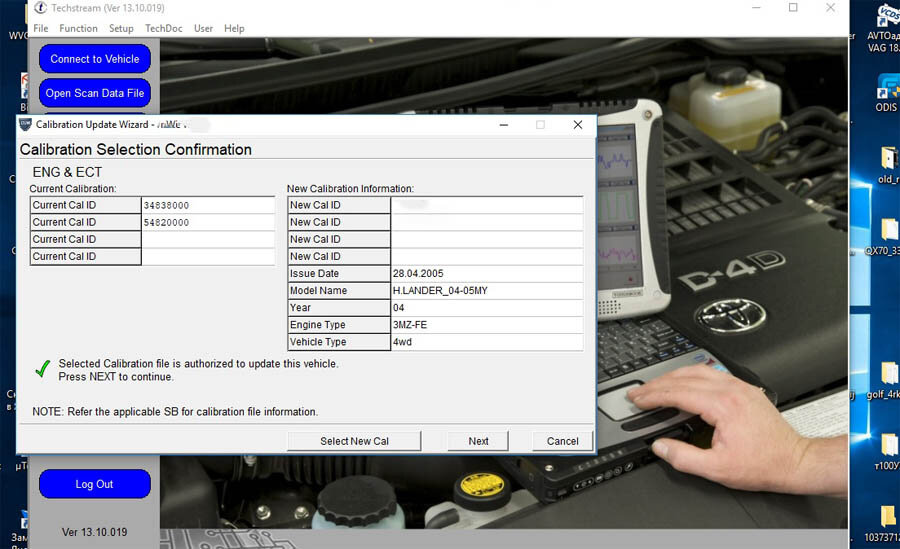The width and height of the screenshot is (900, 549).
Task: Open the т100Y desktop folder
Action: point(887,452)
